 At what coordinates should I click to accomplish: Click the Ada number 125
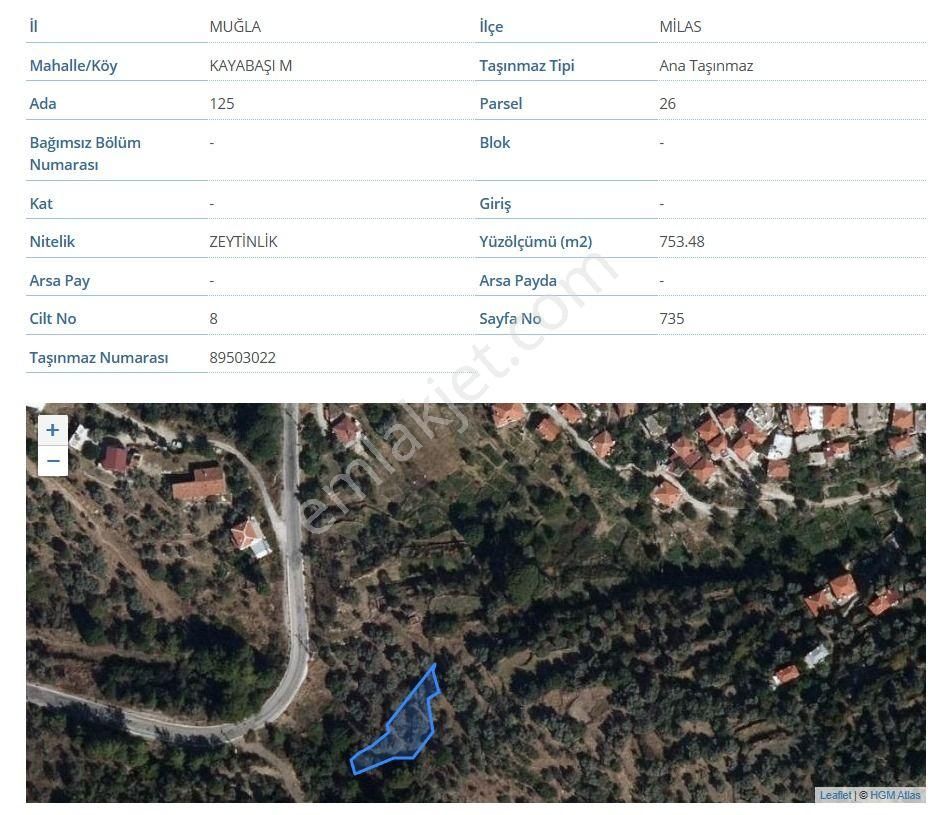pos(222,103)
